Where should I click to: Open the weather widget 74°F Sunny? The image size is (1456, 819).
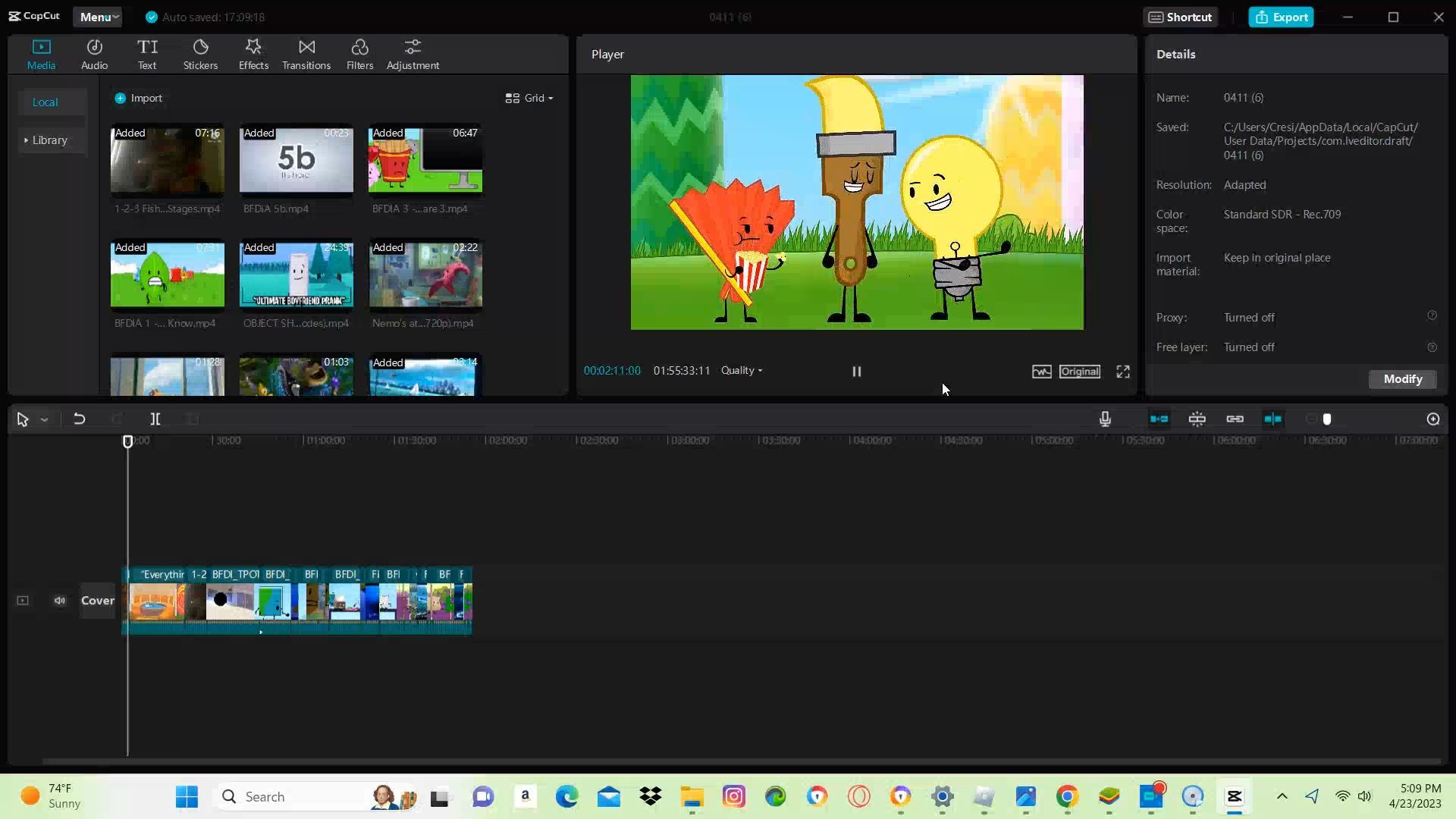[x=51, y=796]
